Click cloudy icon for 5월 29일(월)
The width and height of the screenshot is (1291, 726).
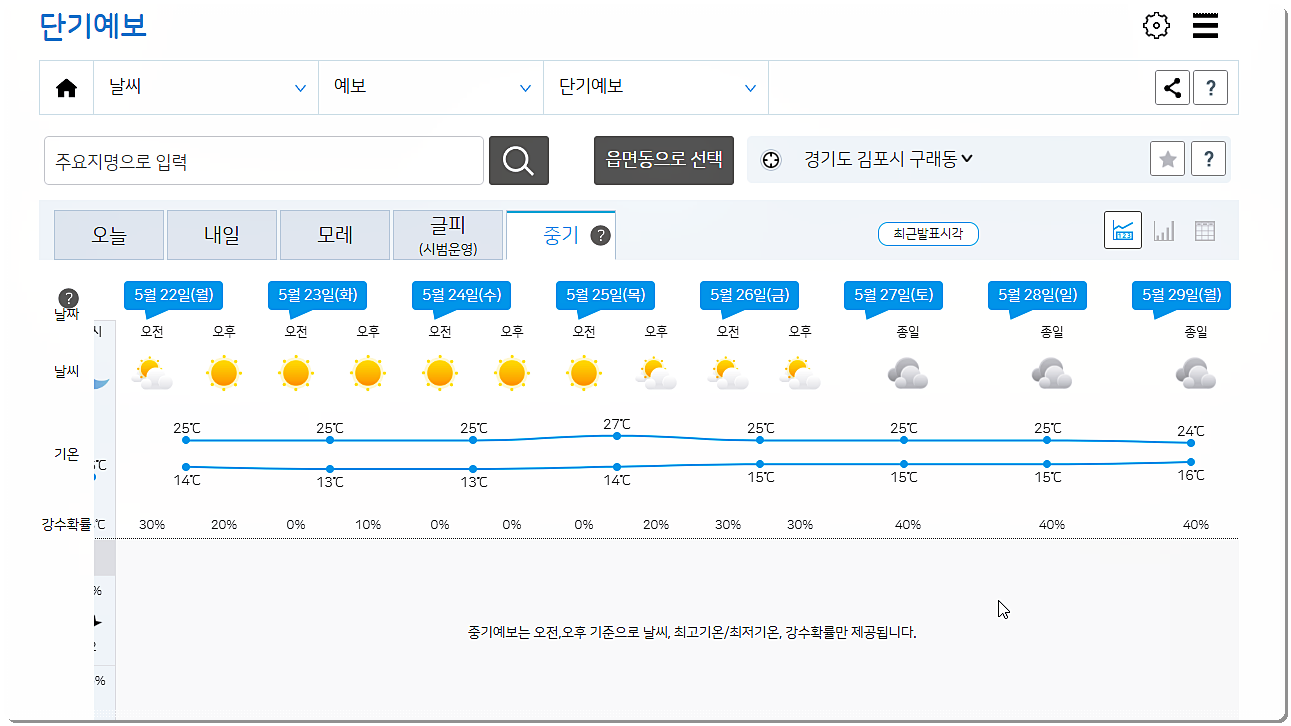(x=1196, y=374)
